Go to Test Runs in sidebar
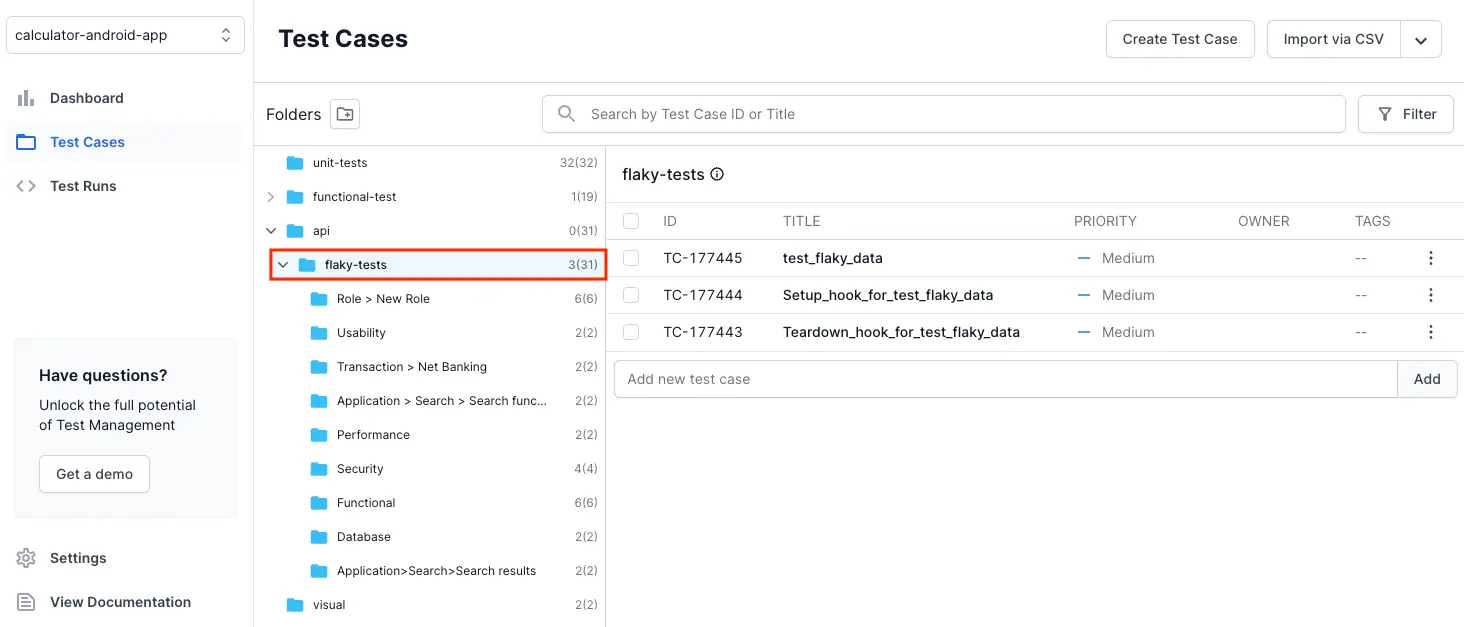Viewport: 1464px width, 627px height. 83,186
